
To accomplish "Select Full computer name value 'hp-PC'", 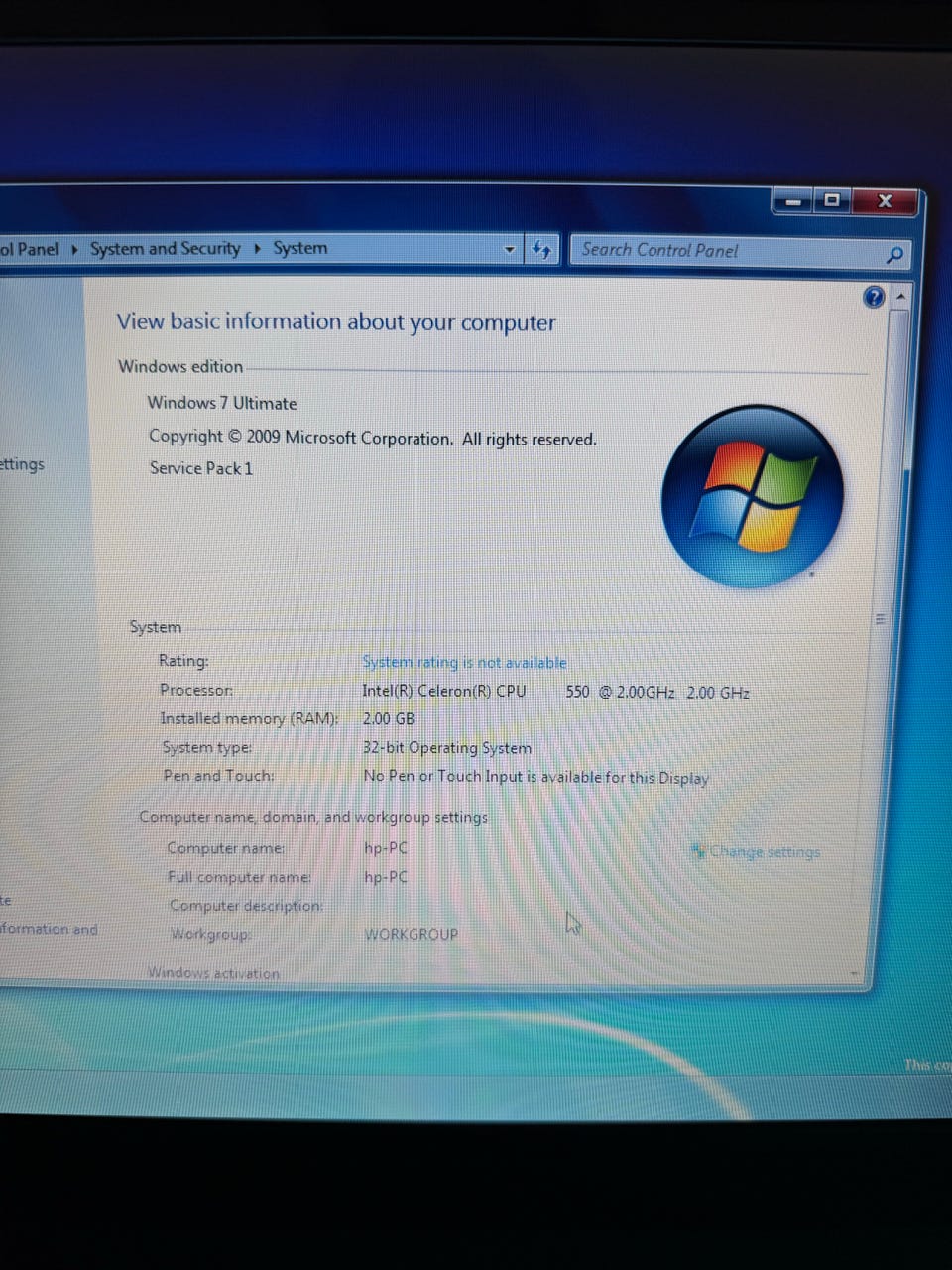I will tap(386, 877).
